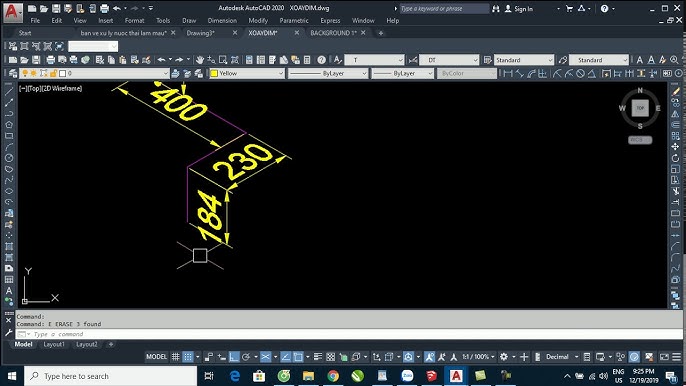Click the WCS label under ViewCube
This screenshot has width=686, height=386.
640,140
